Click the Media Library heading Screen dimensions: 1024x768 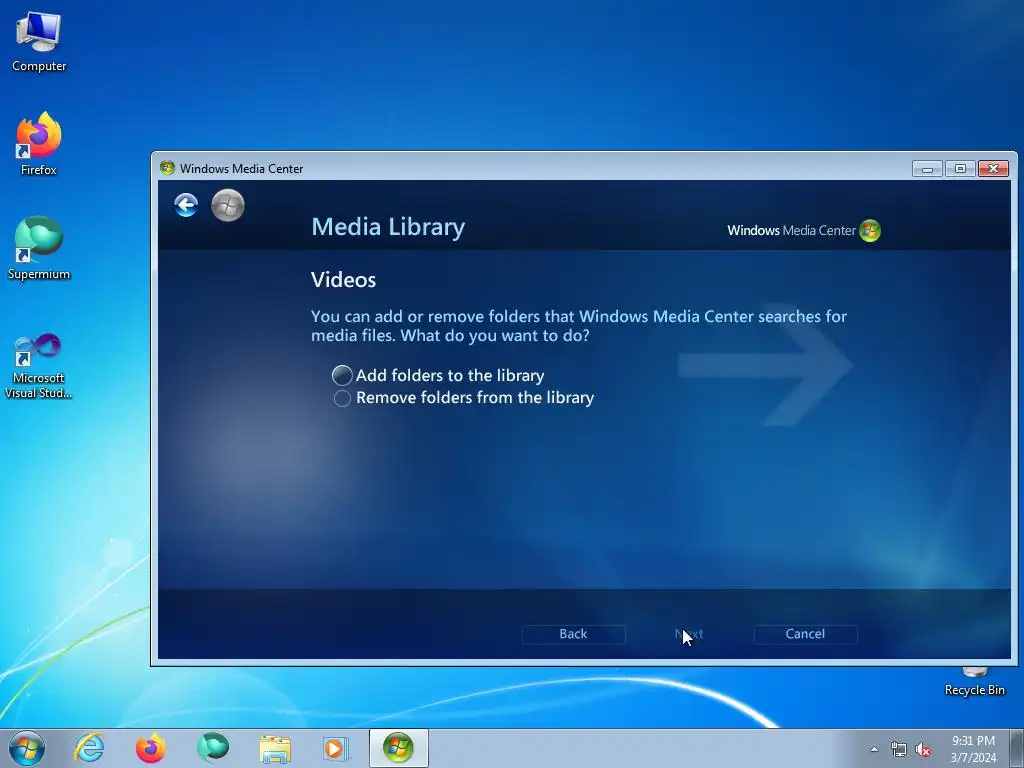click(x=388, y=227)
